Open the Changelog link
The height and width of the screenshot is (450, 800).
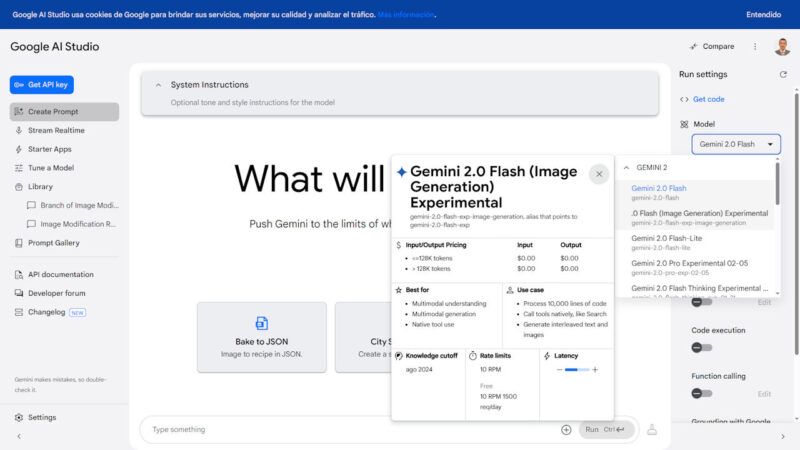click(46, 312)
